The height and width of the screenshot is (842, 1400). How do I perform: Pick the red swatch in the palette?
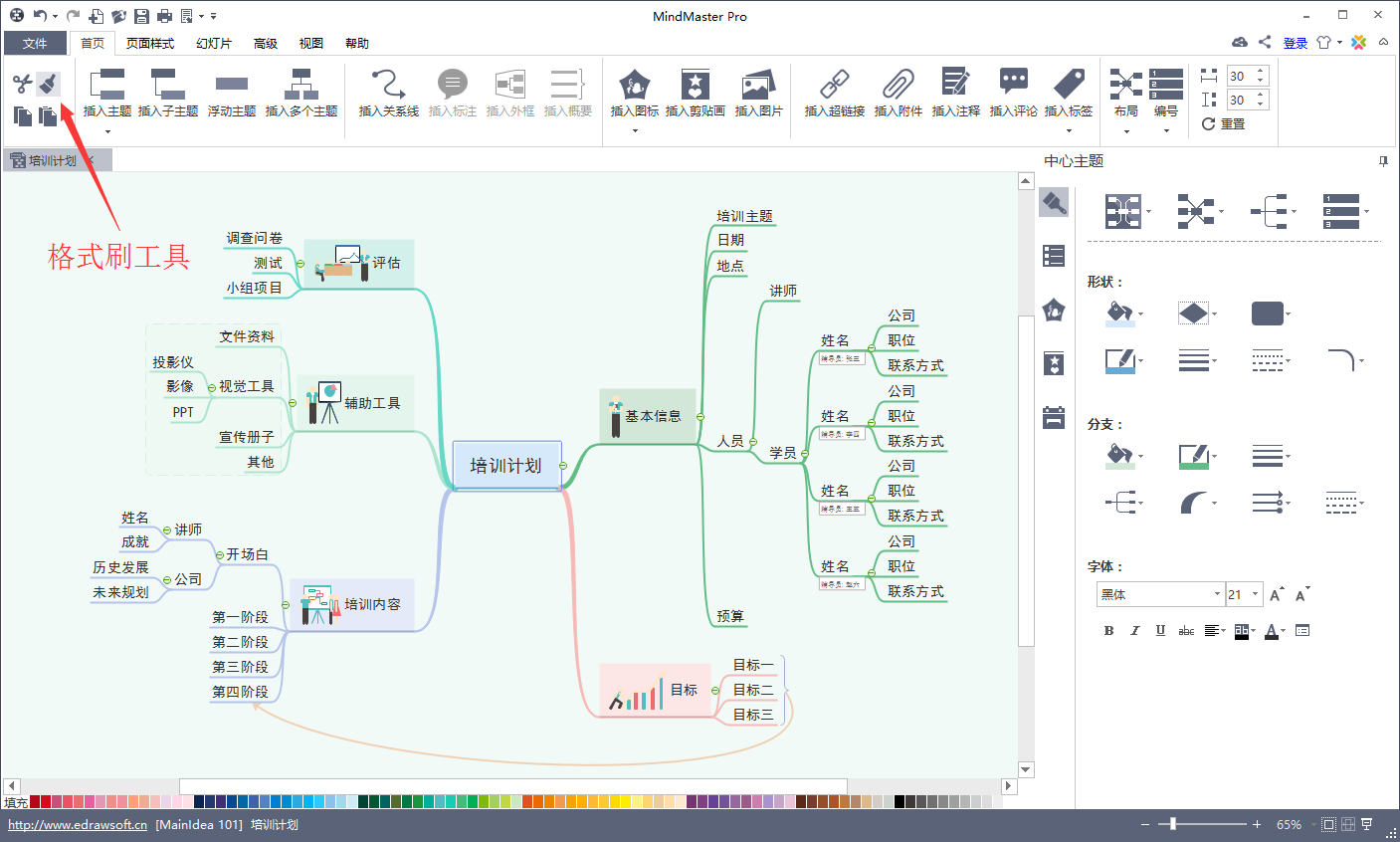pos(35,801)
